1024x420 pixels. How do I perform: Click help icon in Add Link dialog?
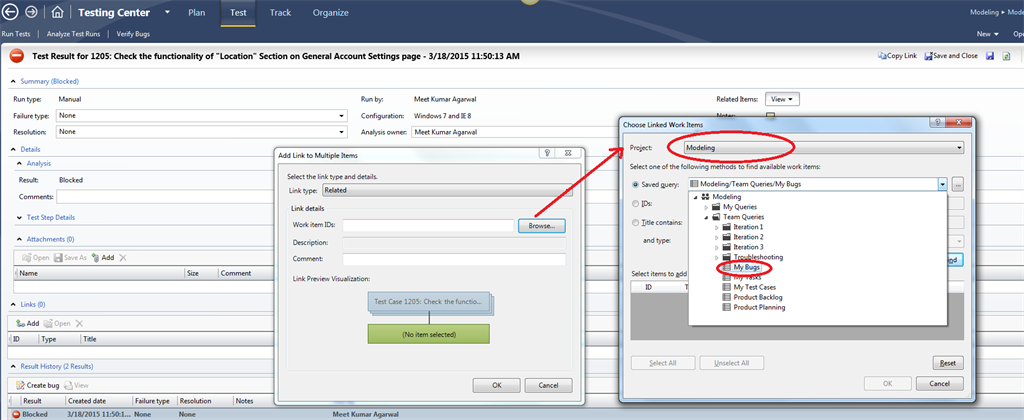[x=547, y=152]
